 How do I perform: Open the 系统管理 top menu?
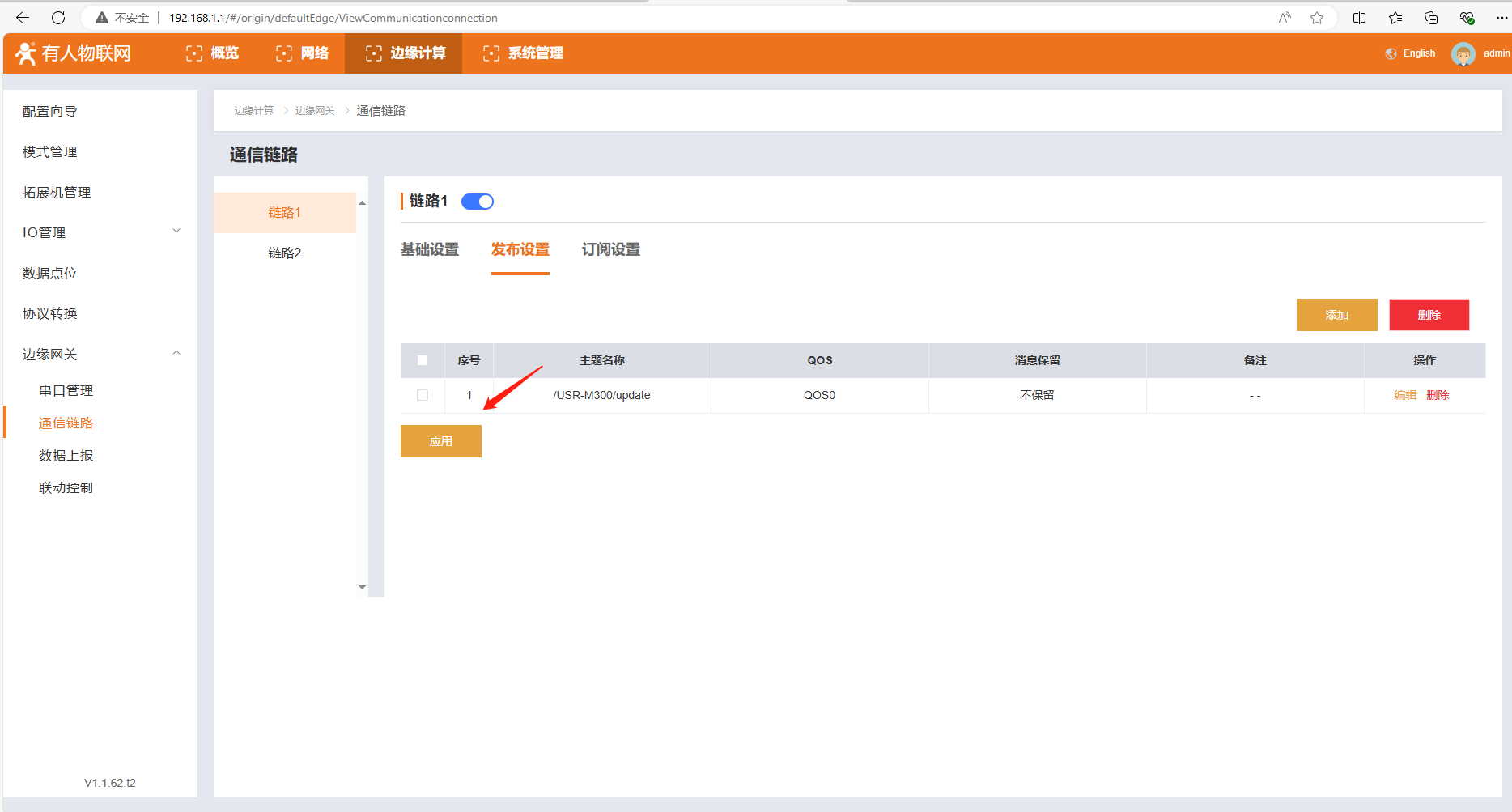click(523, 53)
